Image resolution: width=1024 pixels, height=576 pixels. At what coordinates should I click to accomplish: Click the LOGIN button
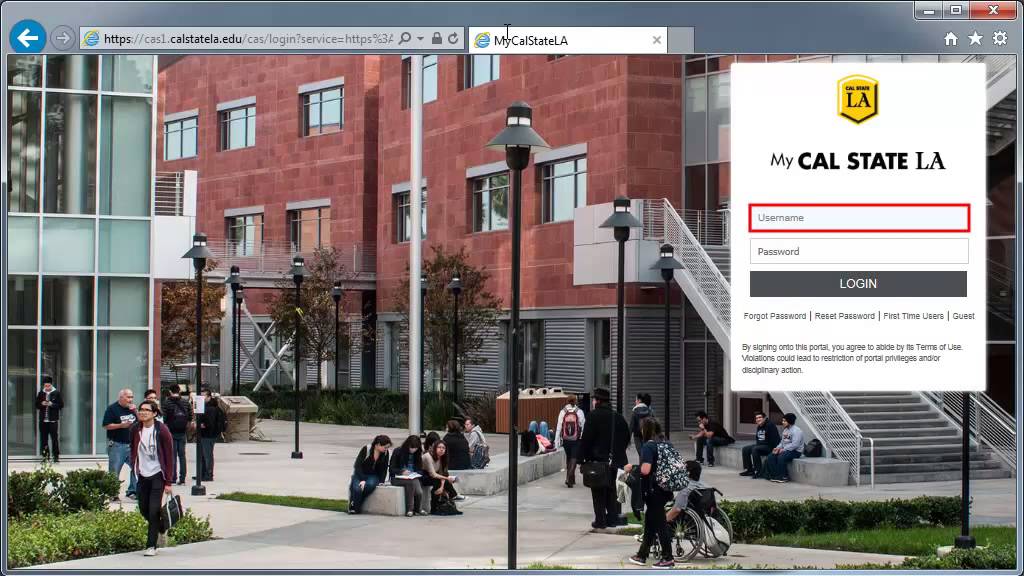click(858, 284)
